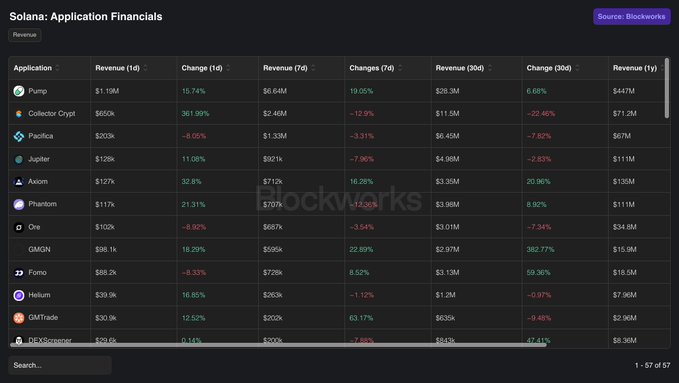
Task: Sort by the Application column arrows
Action: pos(58,68)
